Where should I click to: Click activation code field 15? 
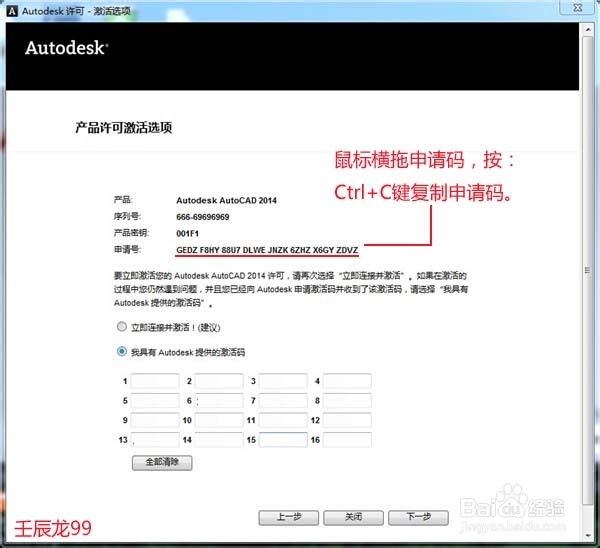tap(283, 440)
